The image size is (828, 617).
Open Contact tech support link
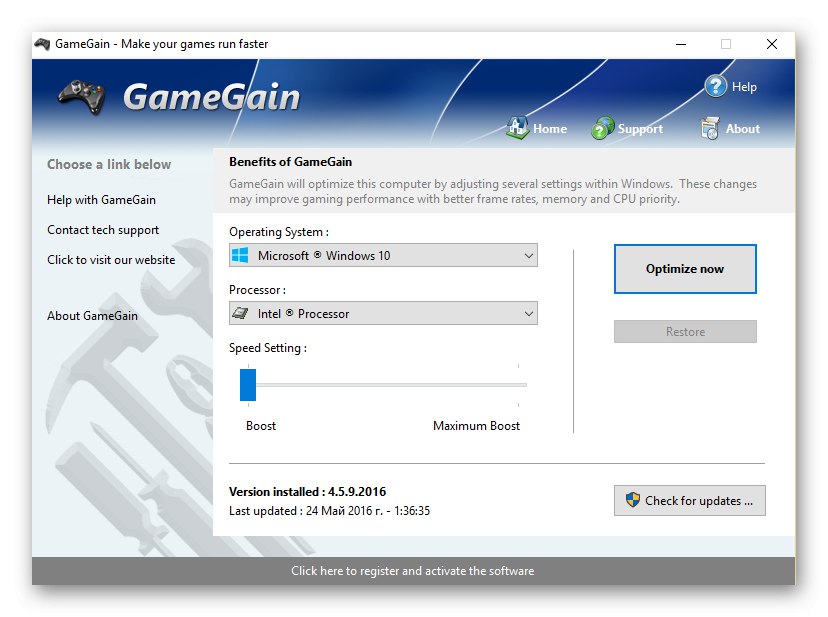103,230
